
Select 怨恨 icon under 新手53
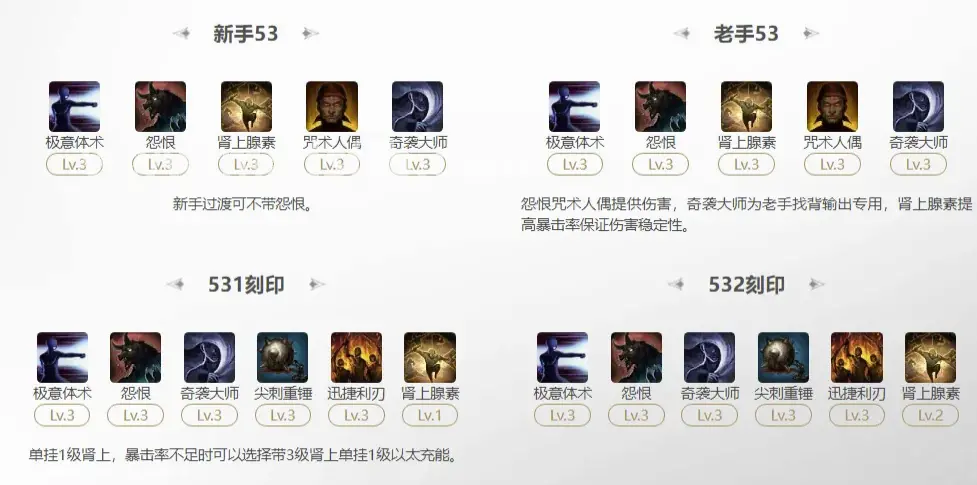pos(161,107)
